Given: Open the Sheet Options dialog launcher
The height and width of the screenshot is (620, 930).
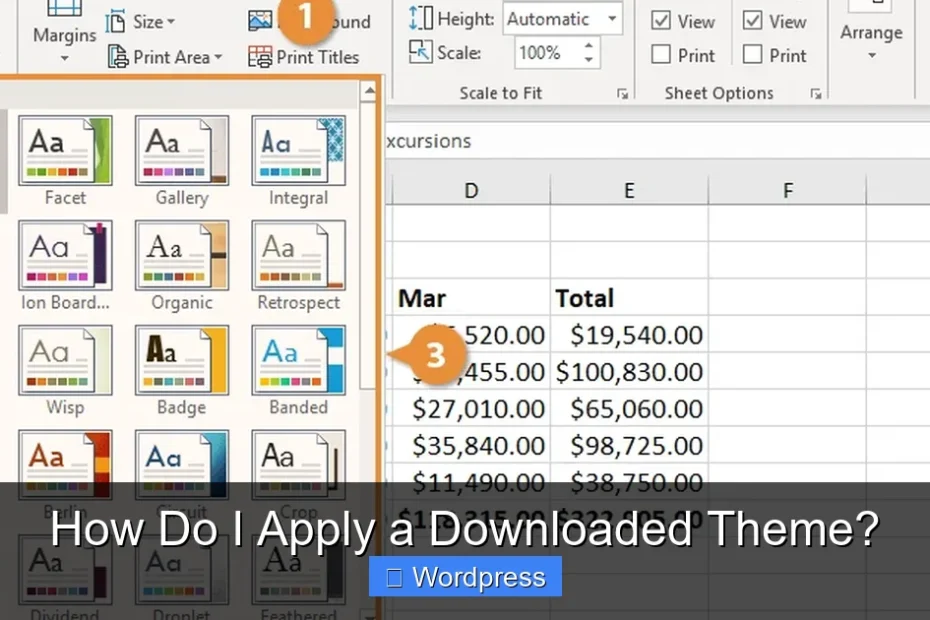Looking at the screenshot, I should pyautogui.click(x=816, y=93).
